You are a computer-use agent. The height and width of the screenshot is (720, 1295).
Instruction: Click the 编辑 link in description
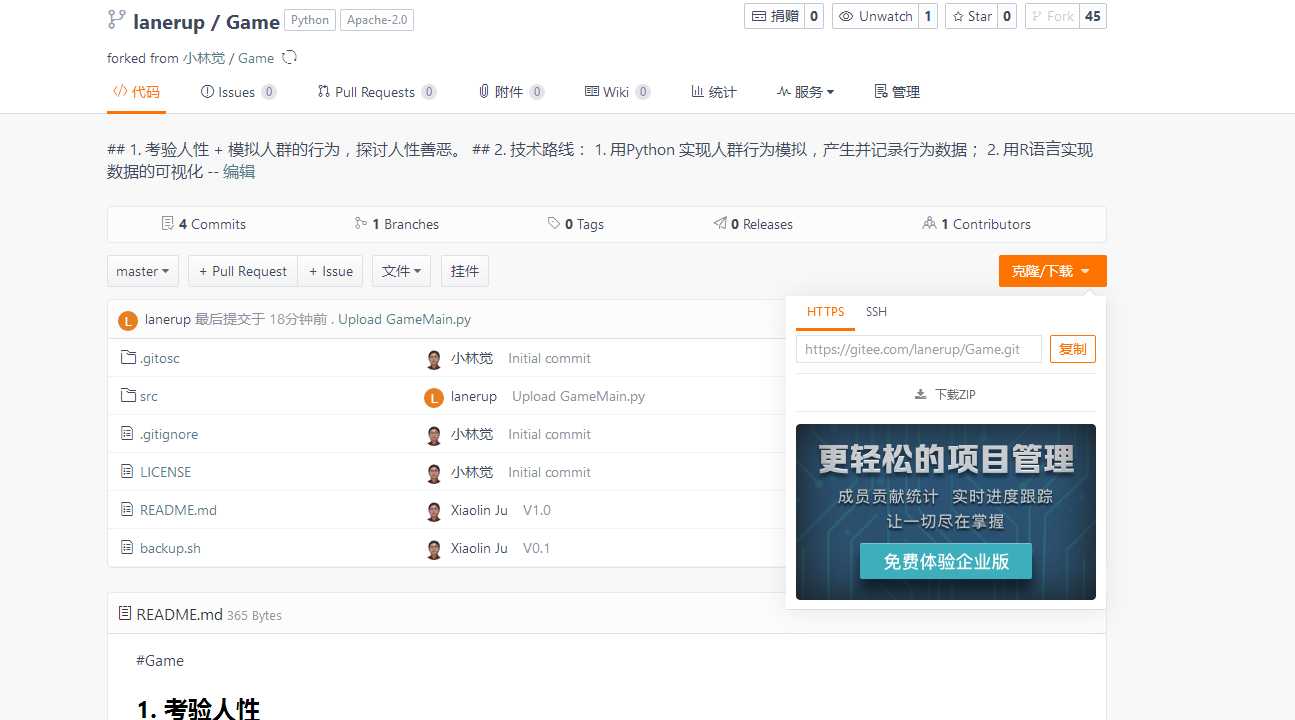(239, 172)
